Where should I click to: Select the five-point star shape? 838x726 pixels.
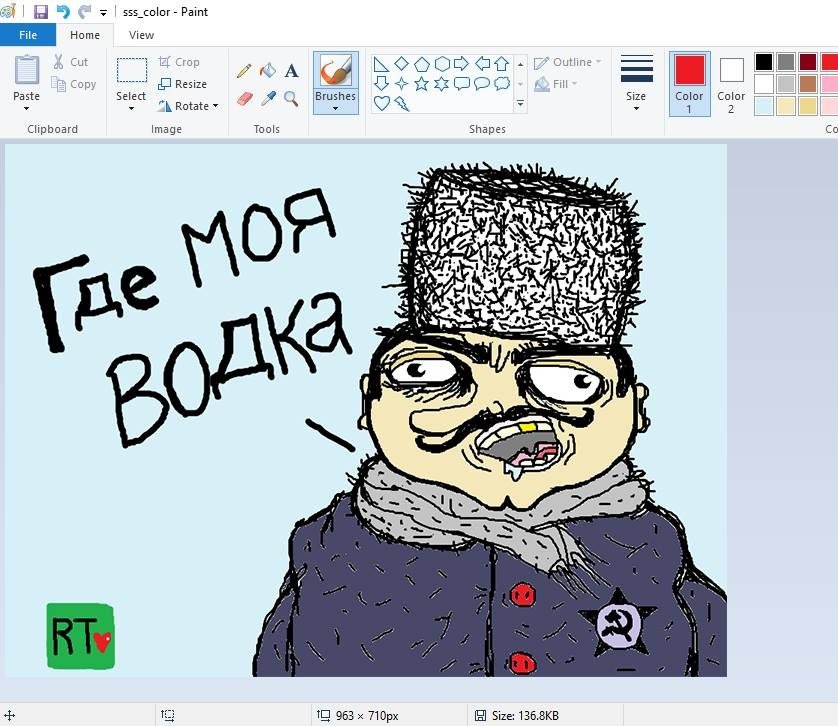coord(421,84)
